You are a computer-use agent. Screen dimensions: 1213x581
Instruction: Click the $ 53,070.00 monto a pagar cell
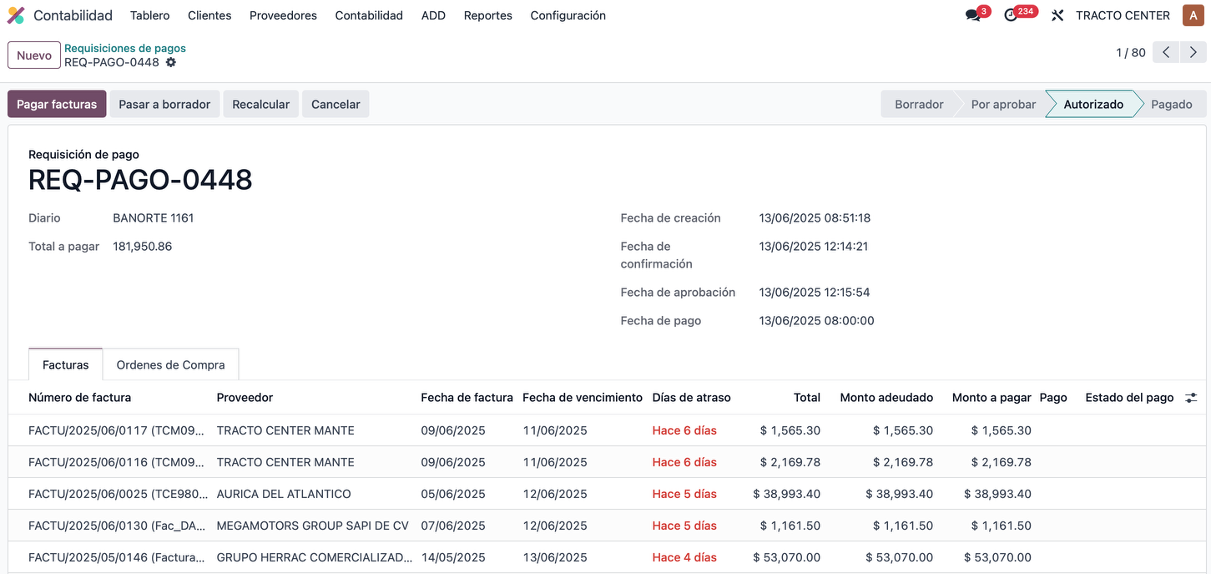tap(998, 558)
